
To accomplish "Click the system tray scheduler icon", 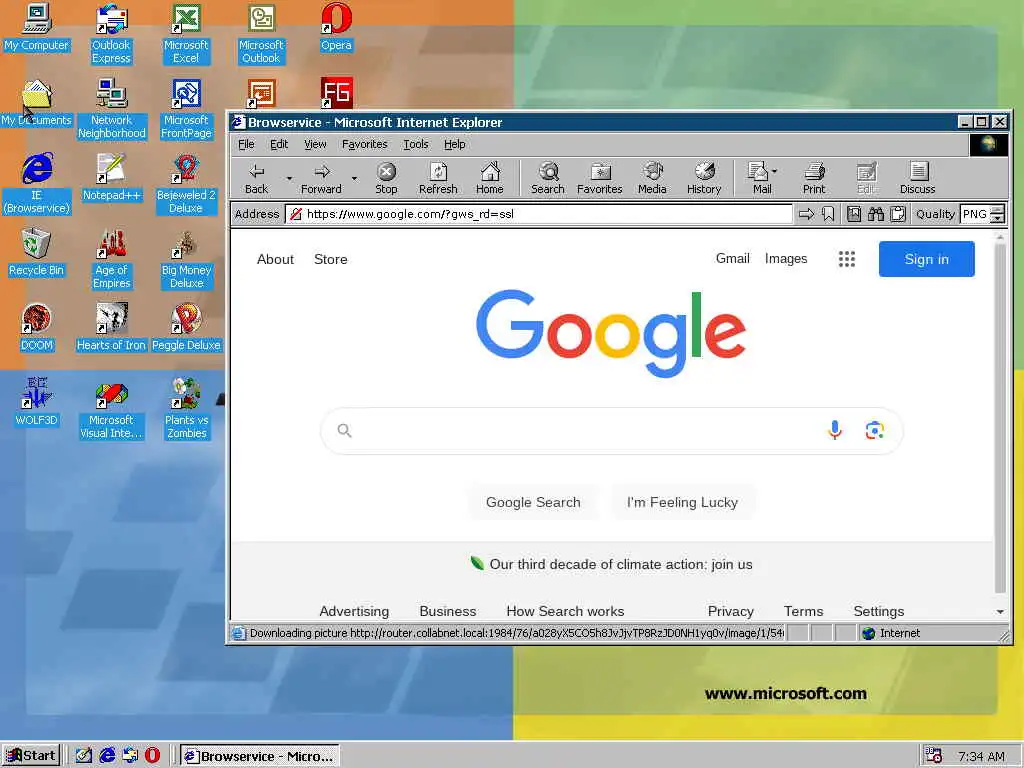I will 934,756.
